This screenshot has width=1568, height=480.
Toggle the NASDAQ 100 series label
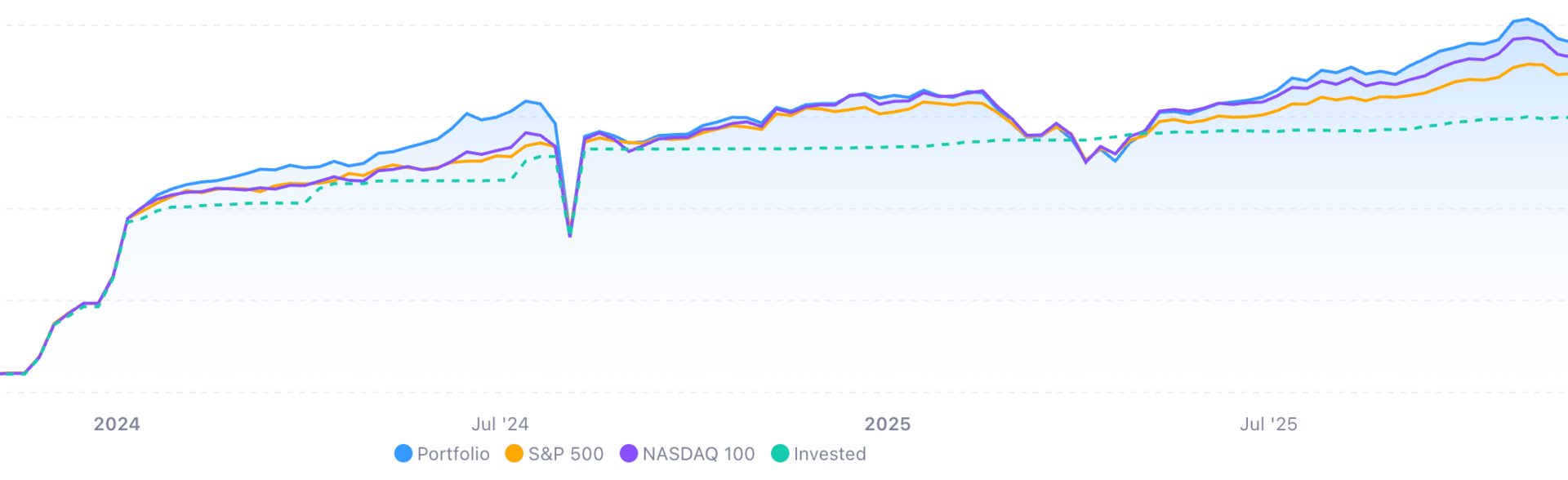tap(699, 454)
